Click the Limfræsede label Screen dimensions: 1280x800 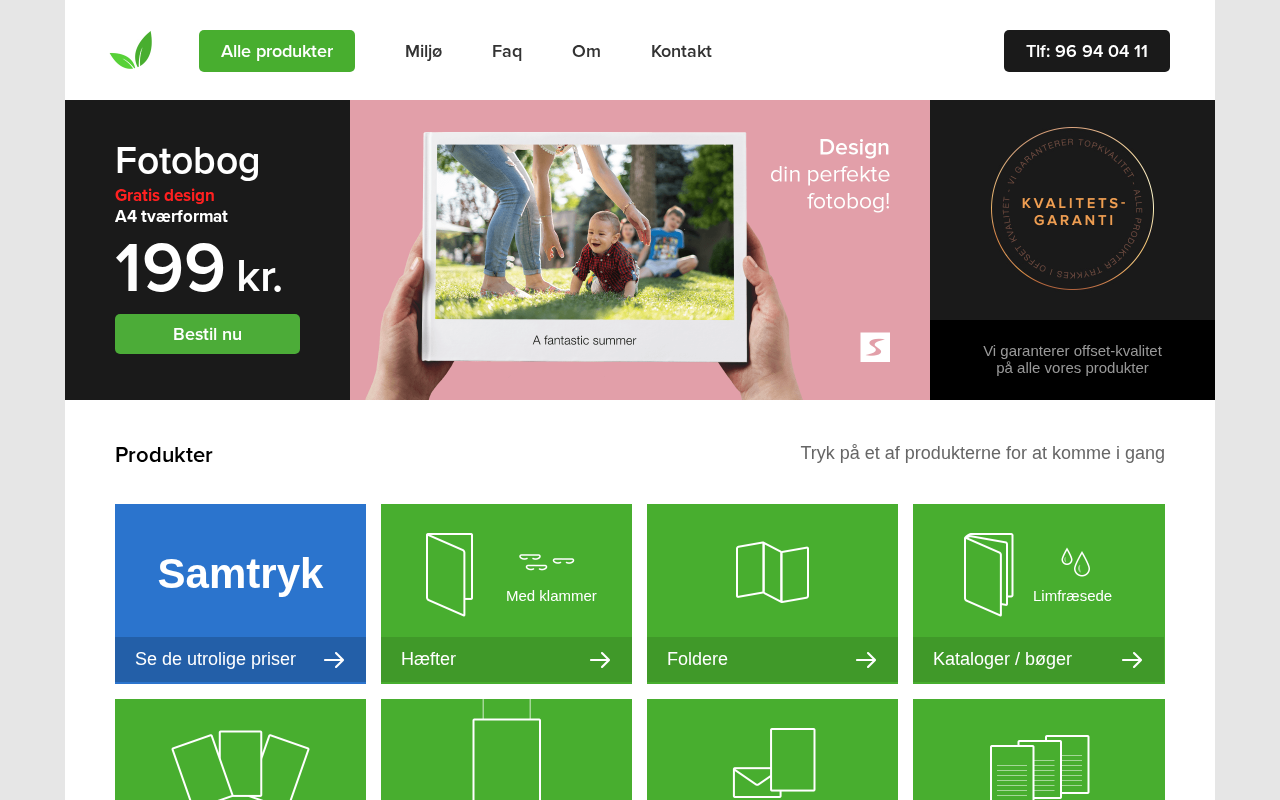(x=1072, y=596)
